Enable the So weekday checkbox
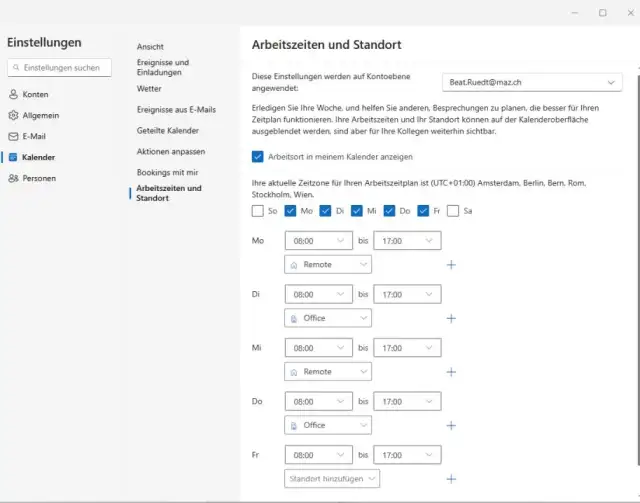 (x=258, y=211)
